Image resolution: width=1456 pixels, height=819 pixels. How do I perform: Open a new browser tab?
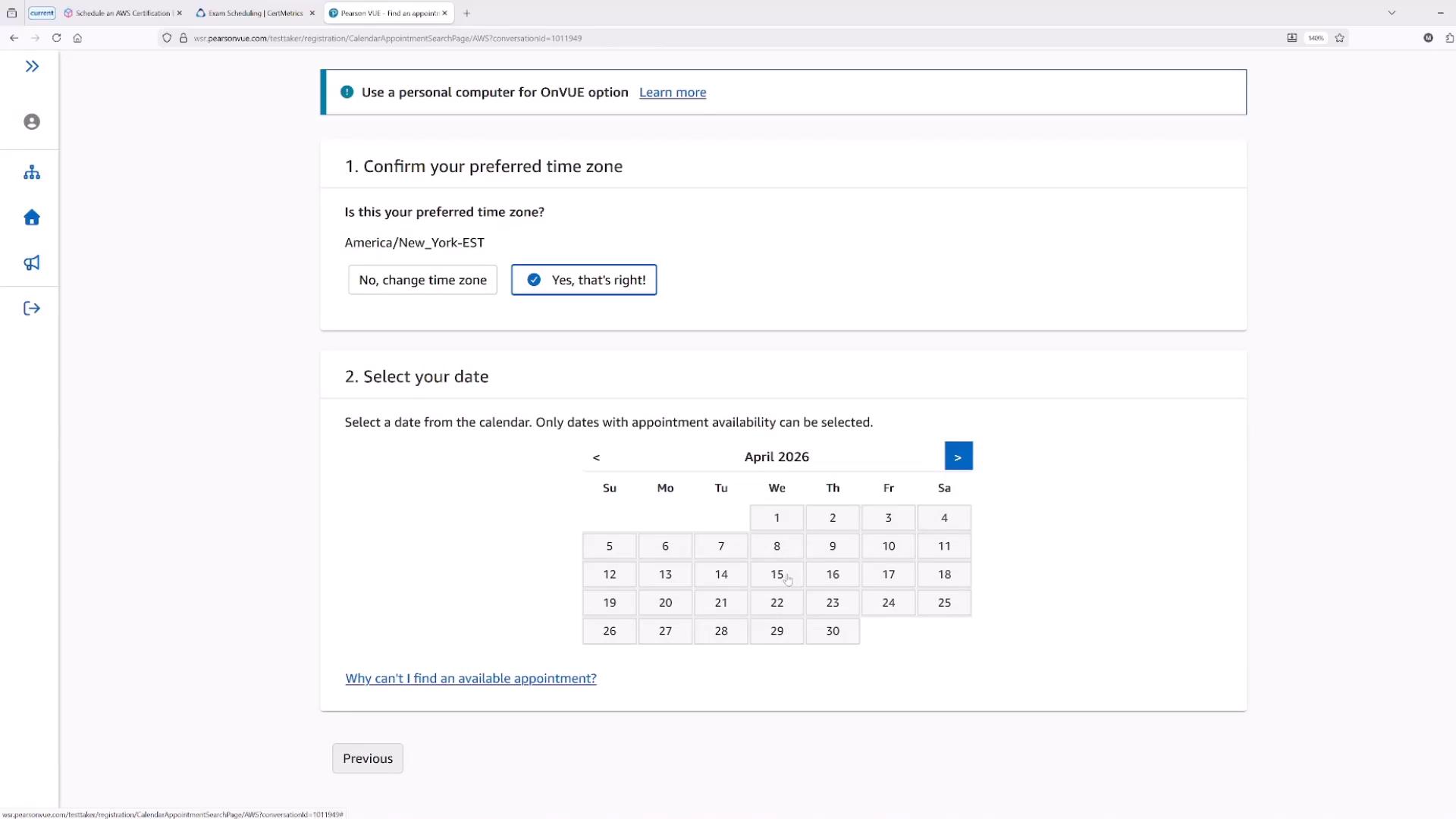point(467,13)
